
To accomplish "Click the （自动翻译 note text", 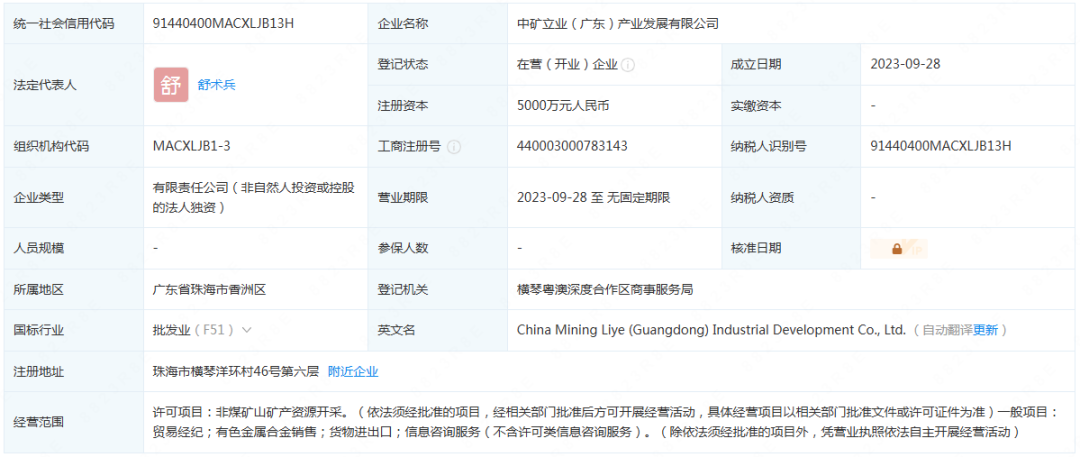I will pos(942,330).
